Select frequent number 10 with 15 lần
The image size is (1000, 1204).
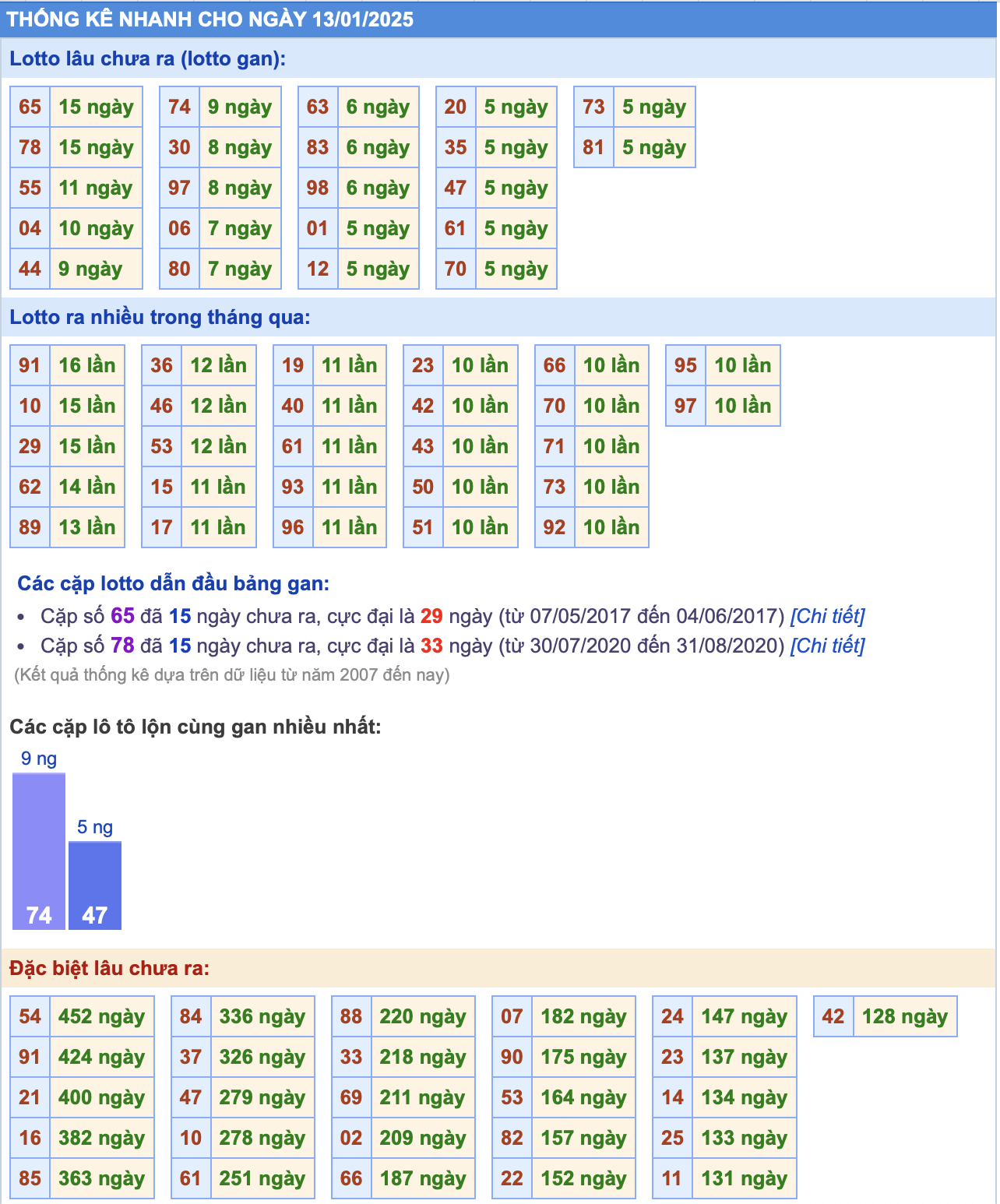pyautogui.click(x=30, y=406)
